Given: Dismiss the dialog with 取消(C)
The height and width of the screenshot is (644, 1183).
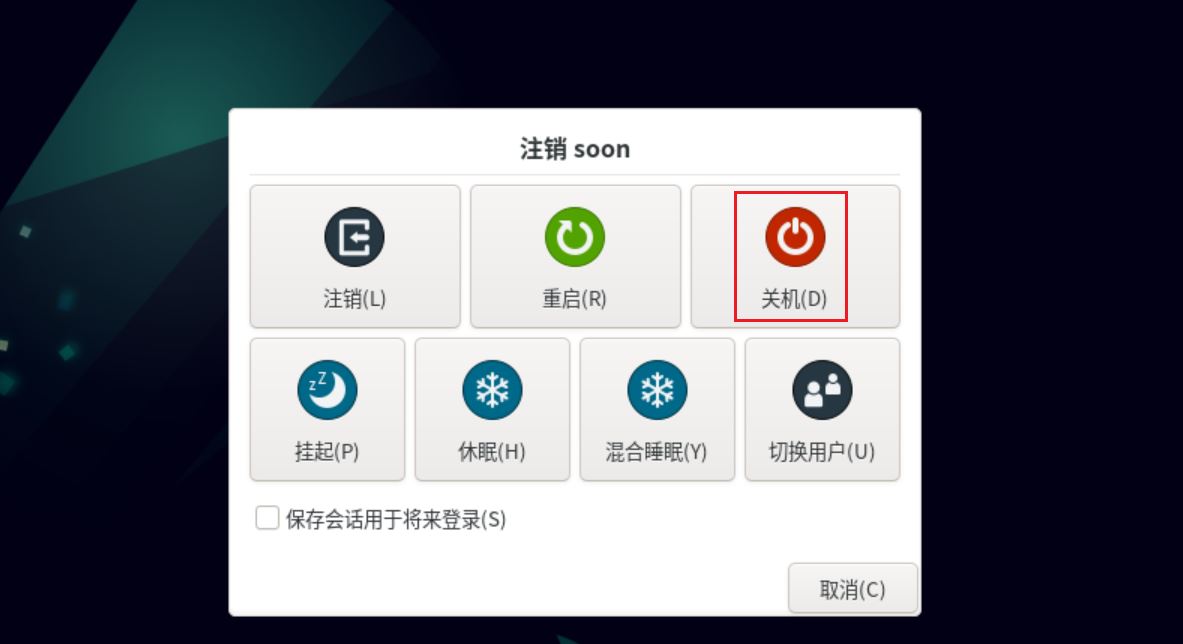Looking at the screenshot, I should (853, 588).
